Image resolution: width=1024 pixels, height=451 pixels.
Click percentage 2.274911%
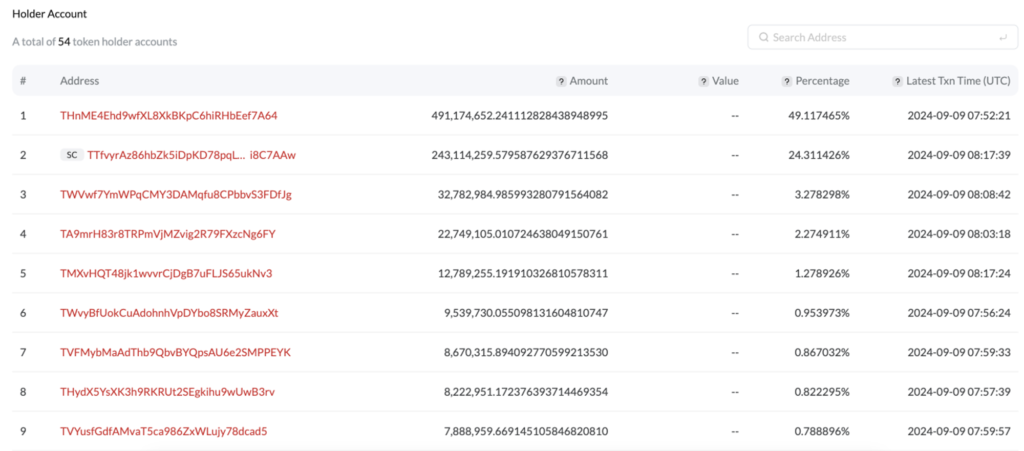[x=822, y=234]
